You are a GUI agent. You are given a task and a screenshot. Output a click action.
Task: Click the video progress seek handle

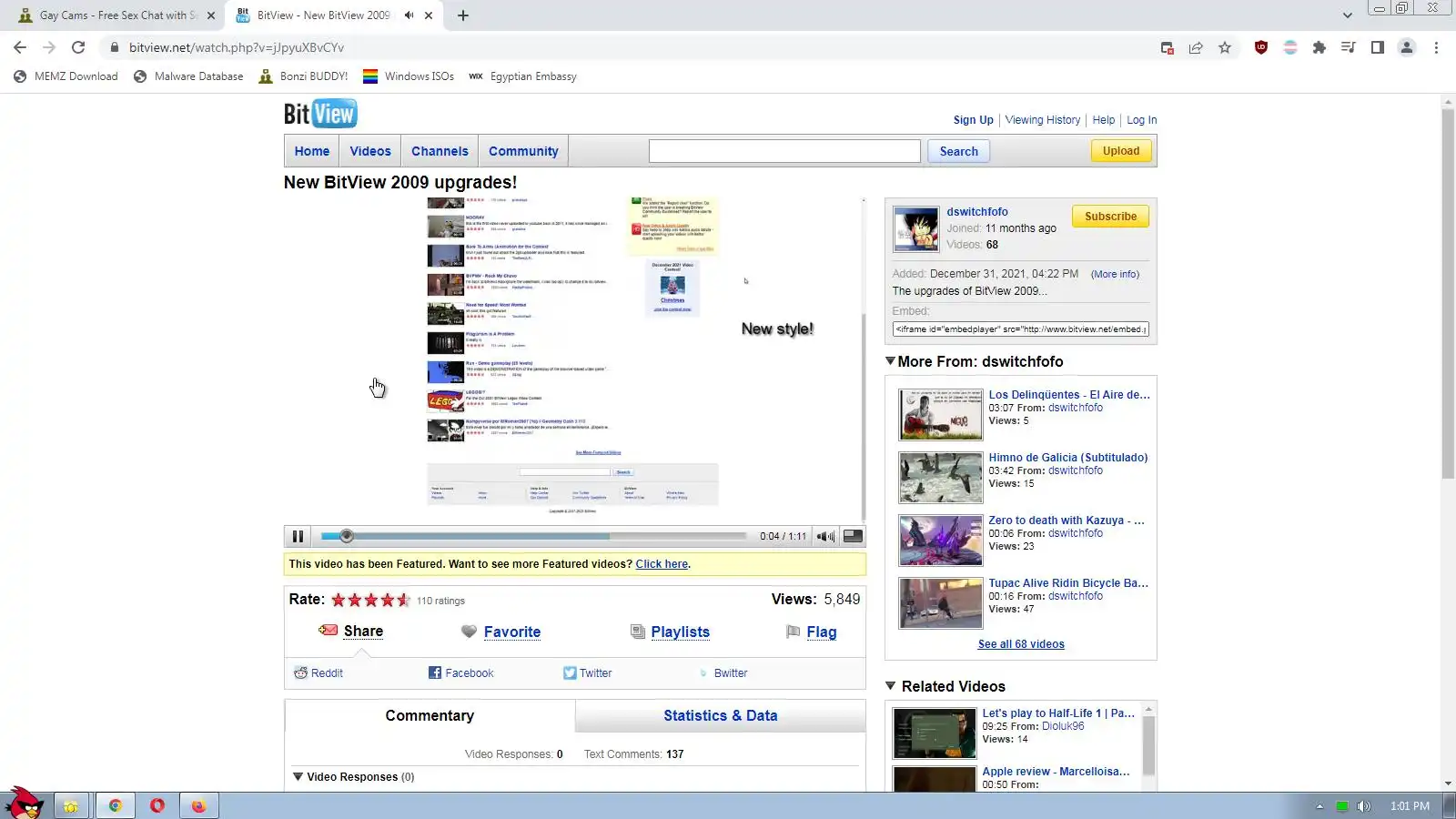[x=346, y=536]
